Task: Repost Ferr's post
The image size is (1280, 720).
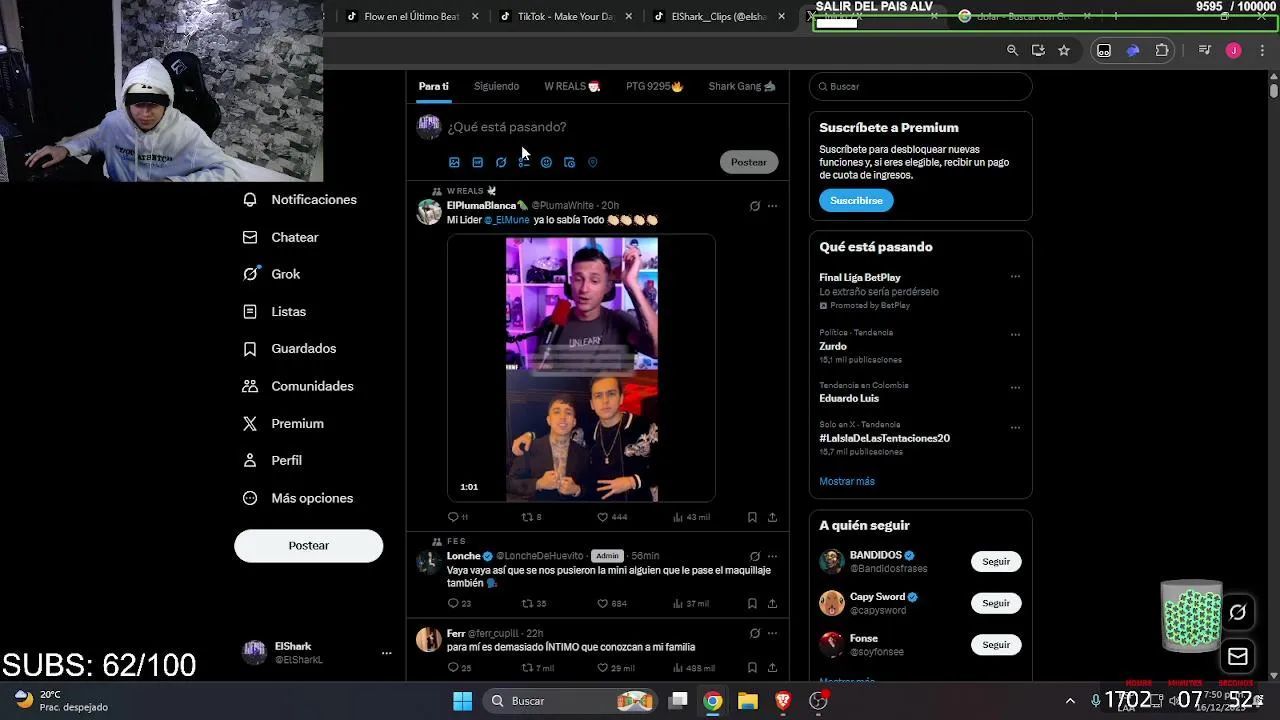Action: click(538, 667)
